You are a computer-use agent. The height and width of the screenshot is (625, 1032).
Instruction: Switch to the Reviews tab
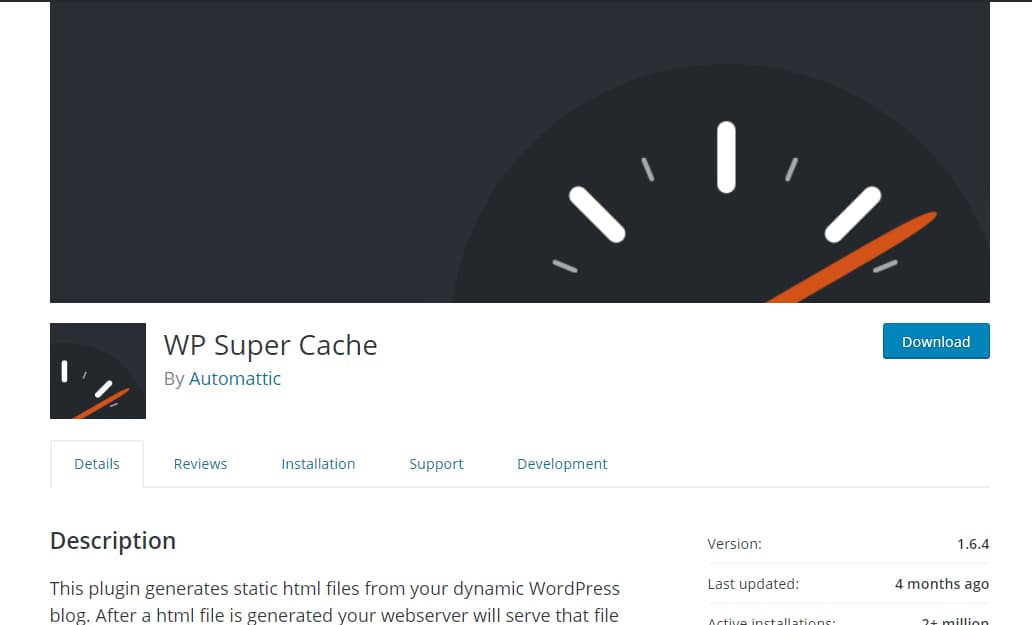click(200, 463)
